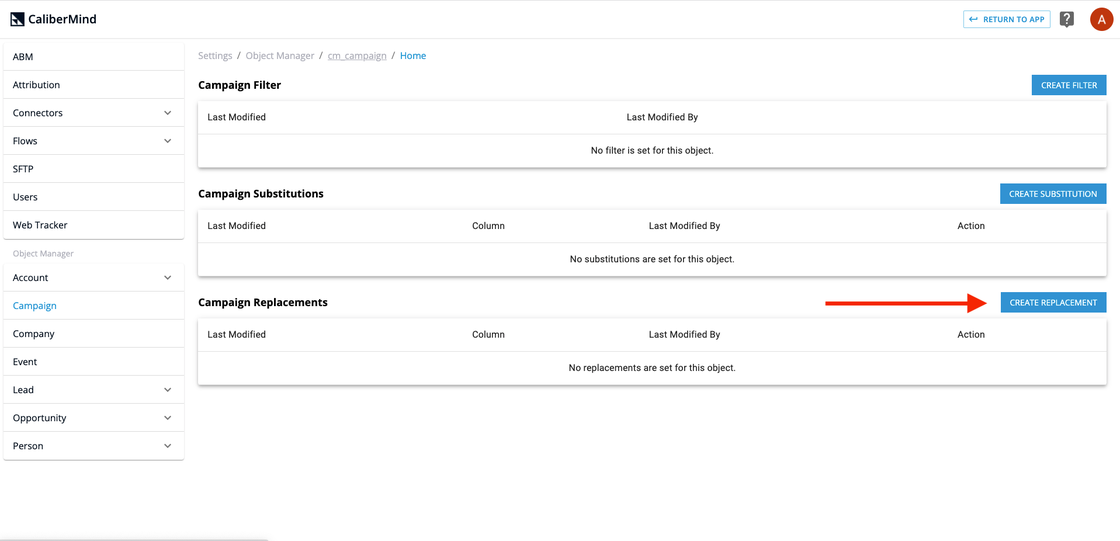Select the Company object in sidebar
Screen dimensions: 1120x541
94,334
